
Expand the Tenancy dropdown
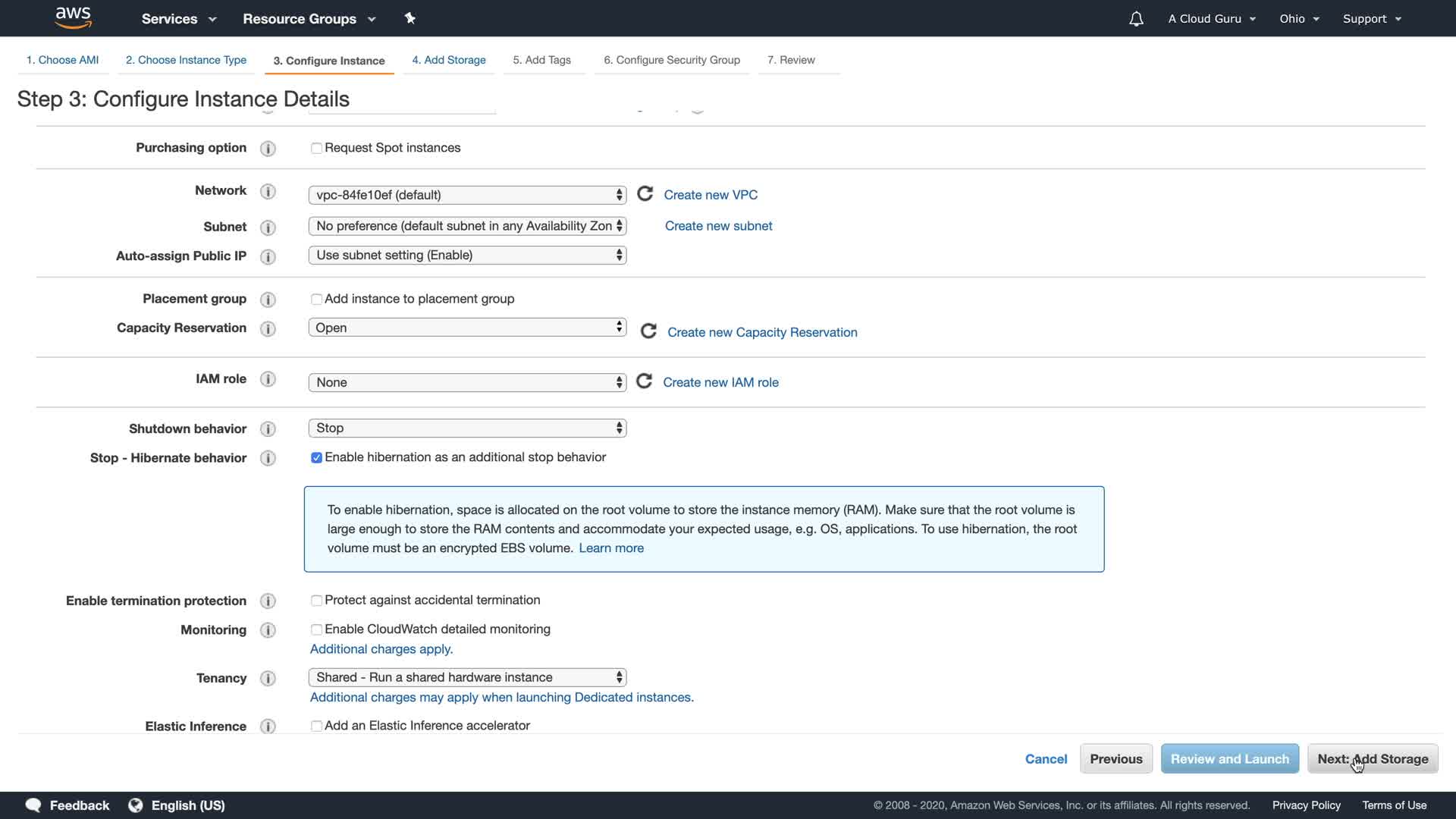pos(467,678)
